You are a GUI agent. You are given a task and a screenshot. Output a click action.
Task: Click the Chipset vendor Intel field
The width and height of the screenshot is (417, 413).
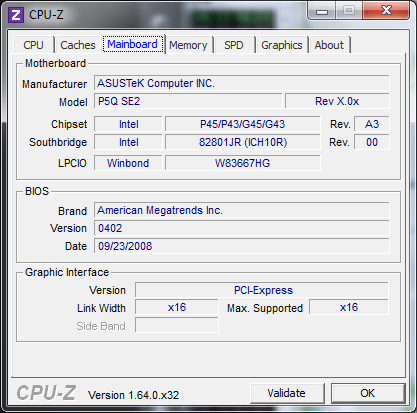(x=128, y=124)
